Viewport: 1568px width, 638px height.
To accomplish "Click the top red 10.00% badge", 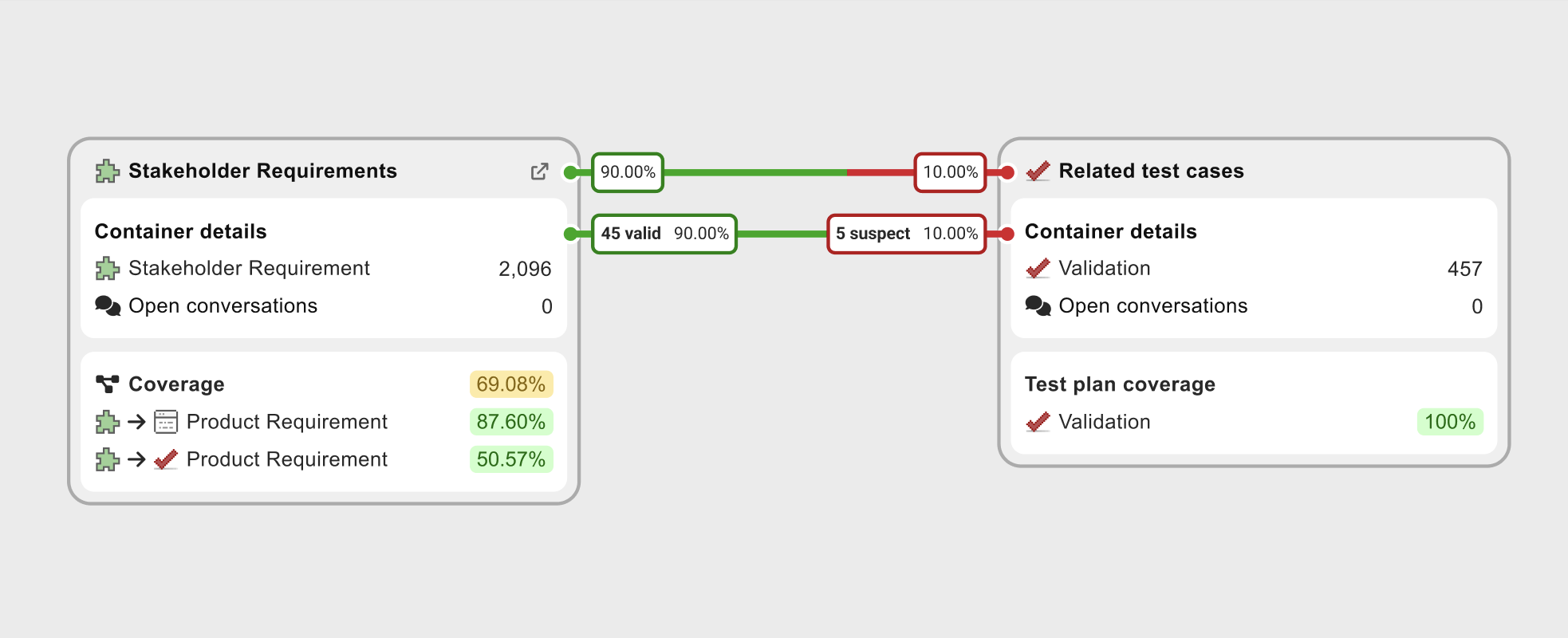I will [950, 172].
